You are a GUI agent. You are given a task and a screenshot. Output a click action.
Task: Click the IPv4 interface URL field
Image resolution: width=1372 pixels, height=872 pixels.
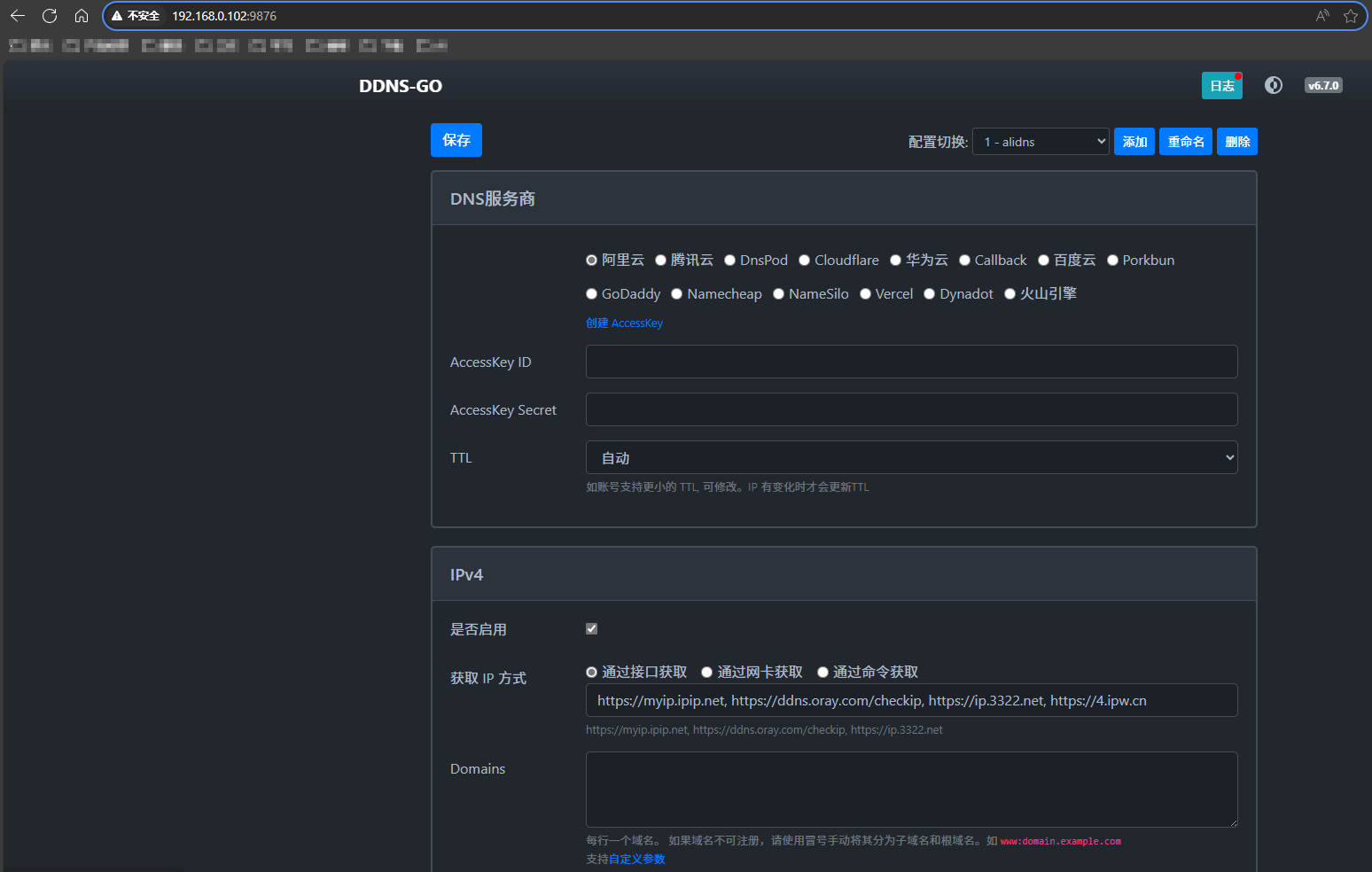tap(911, 700)
